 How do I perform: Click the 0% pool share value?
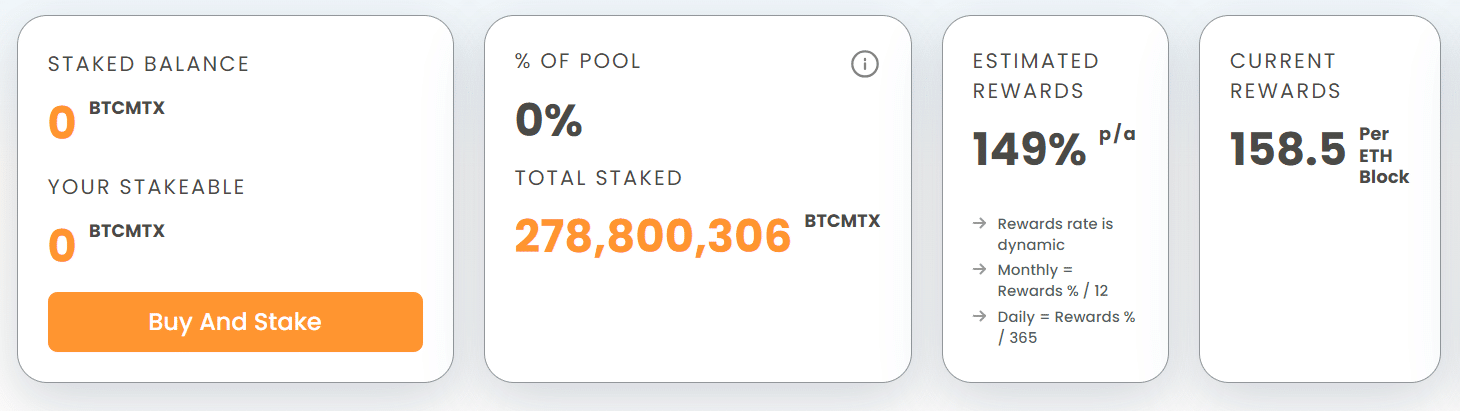pyautogui.click(x=548, y=120)
